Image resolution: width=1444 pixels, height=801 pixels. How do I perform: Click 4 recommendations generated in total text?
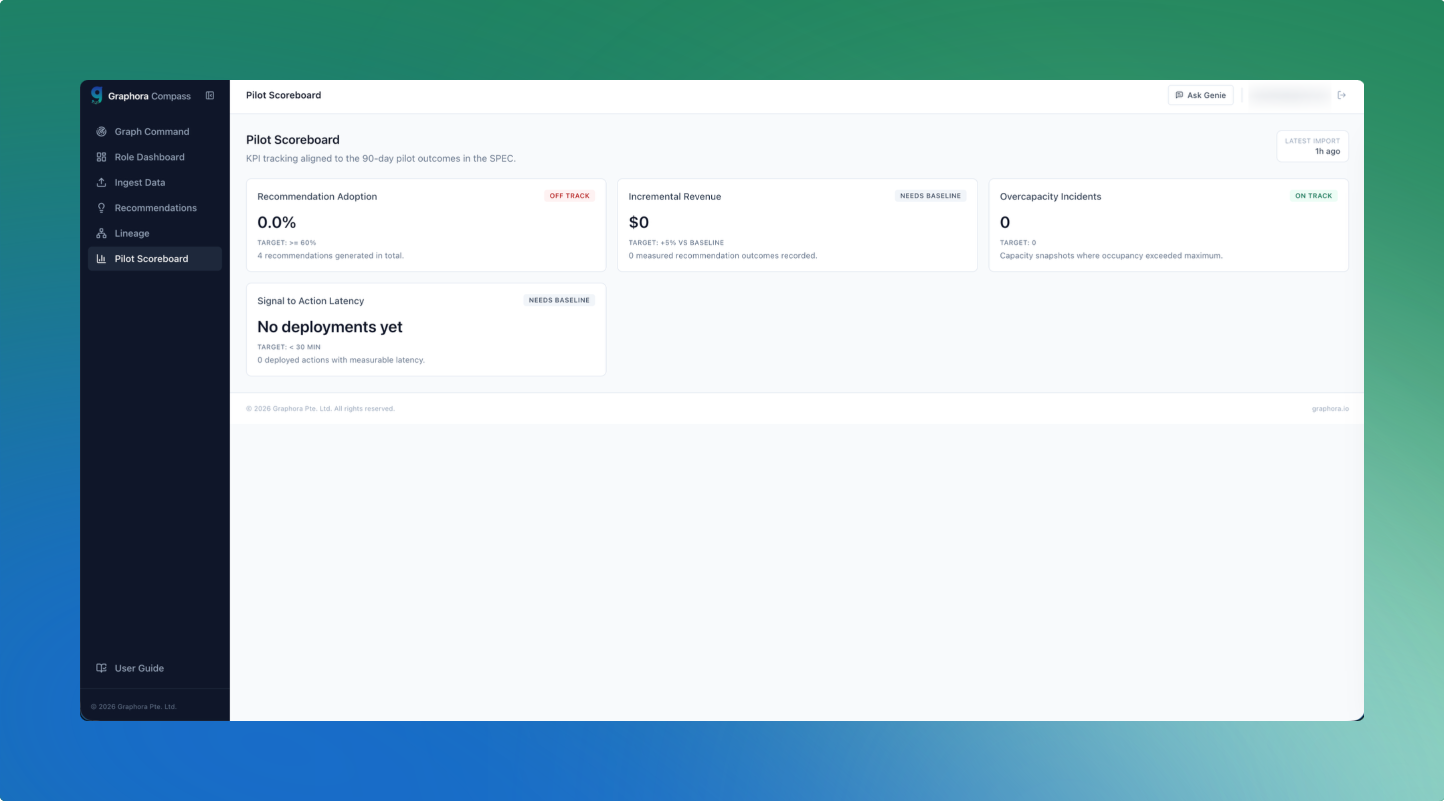pos(331,256)
